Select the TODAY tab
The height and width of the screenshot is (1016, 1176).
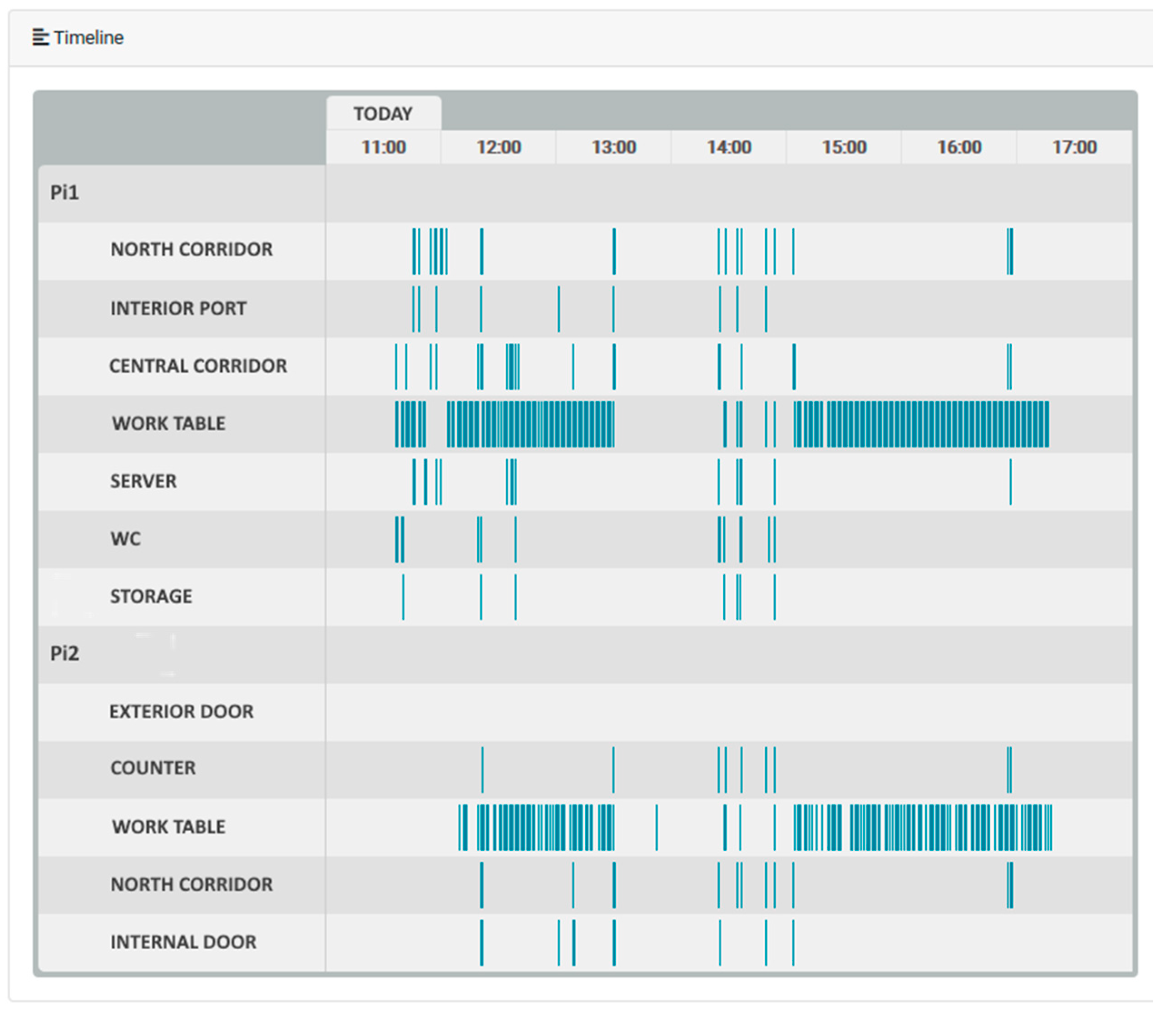[383, 113]
